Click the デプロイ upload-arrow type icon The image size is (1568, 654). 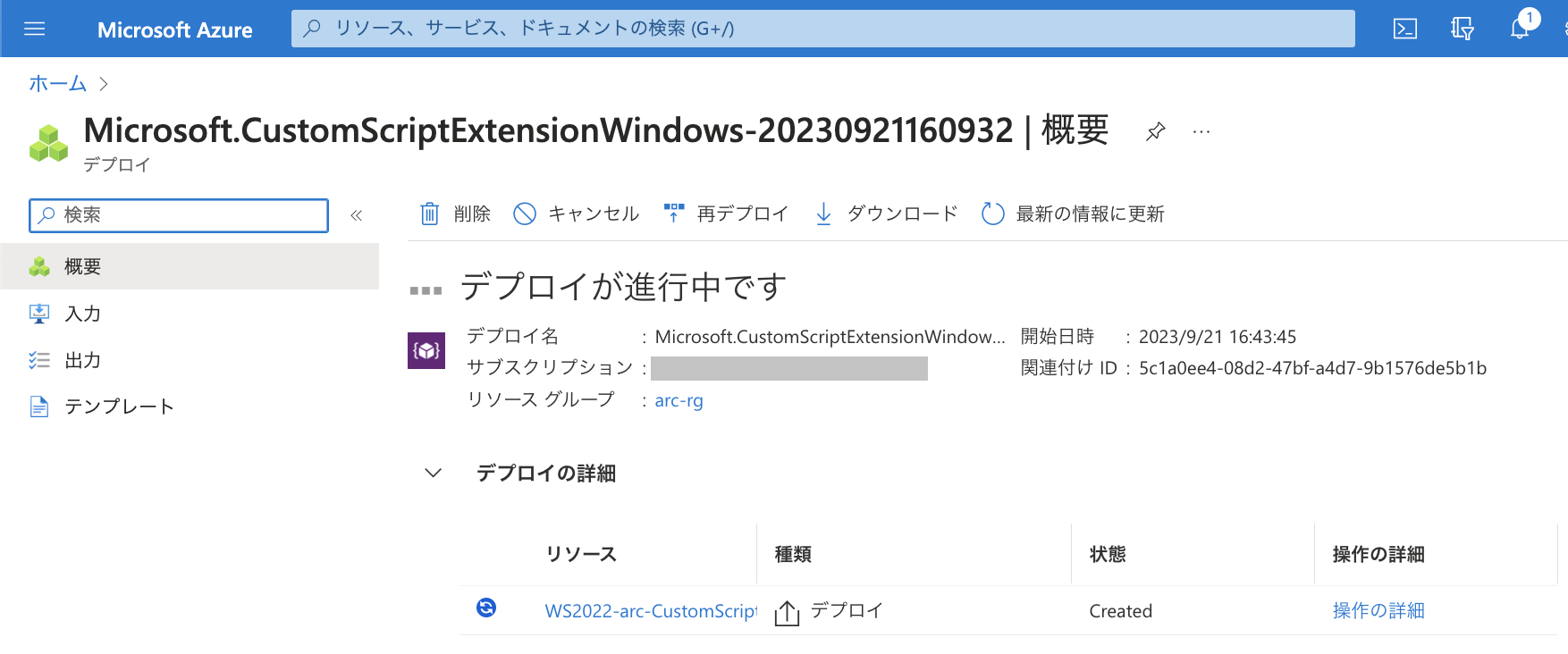tap(787, 612)
